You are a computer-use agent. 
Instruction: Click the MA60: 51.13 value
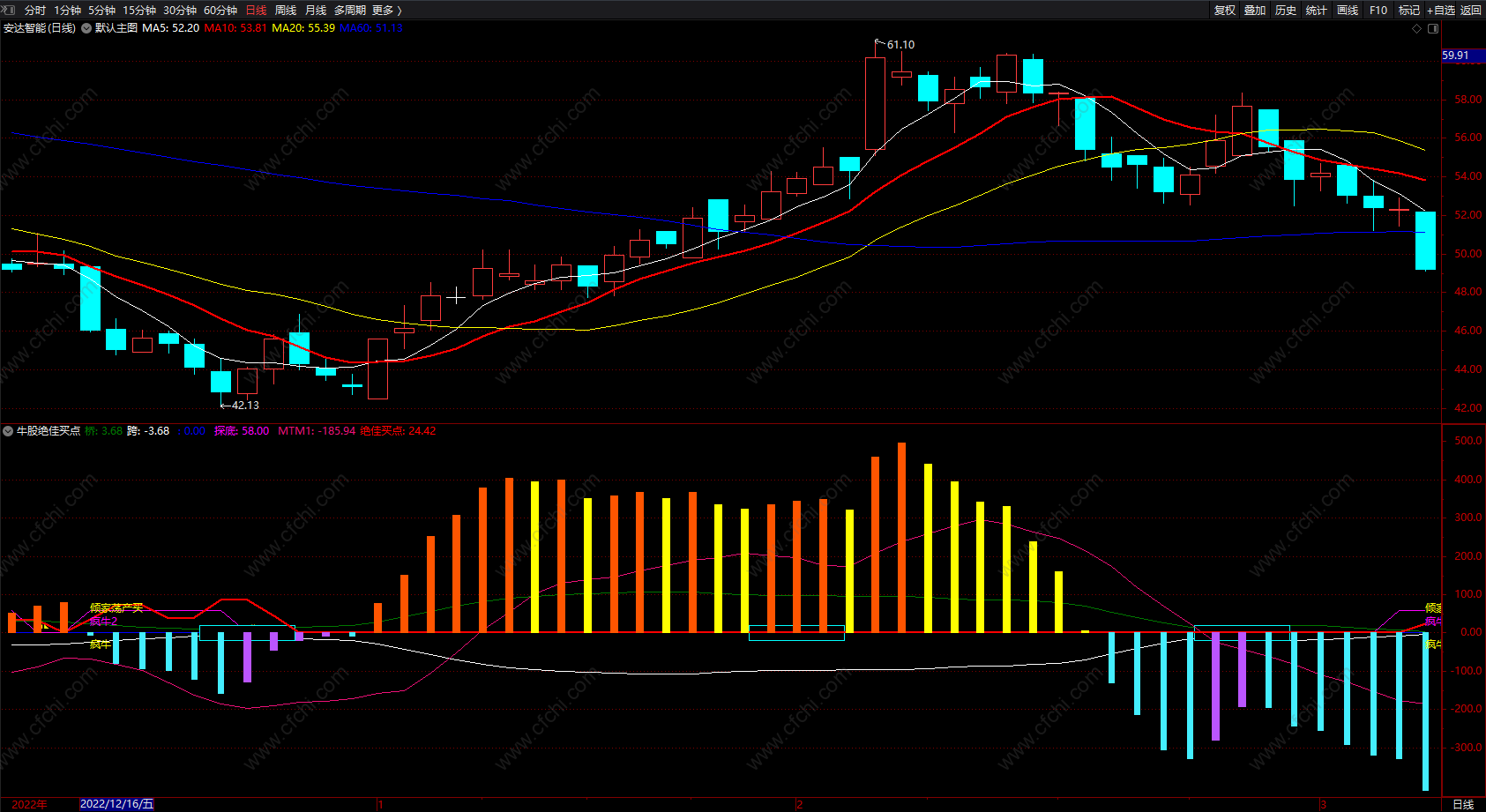371,28
